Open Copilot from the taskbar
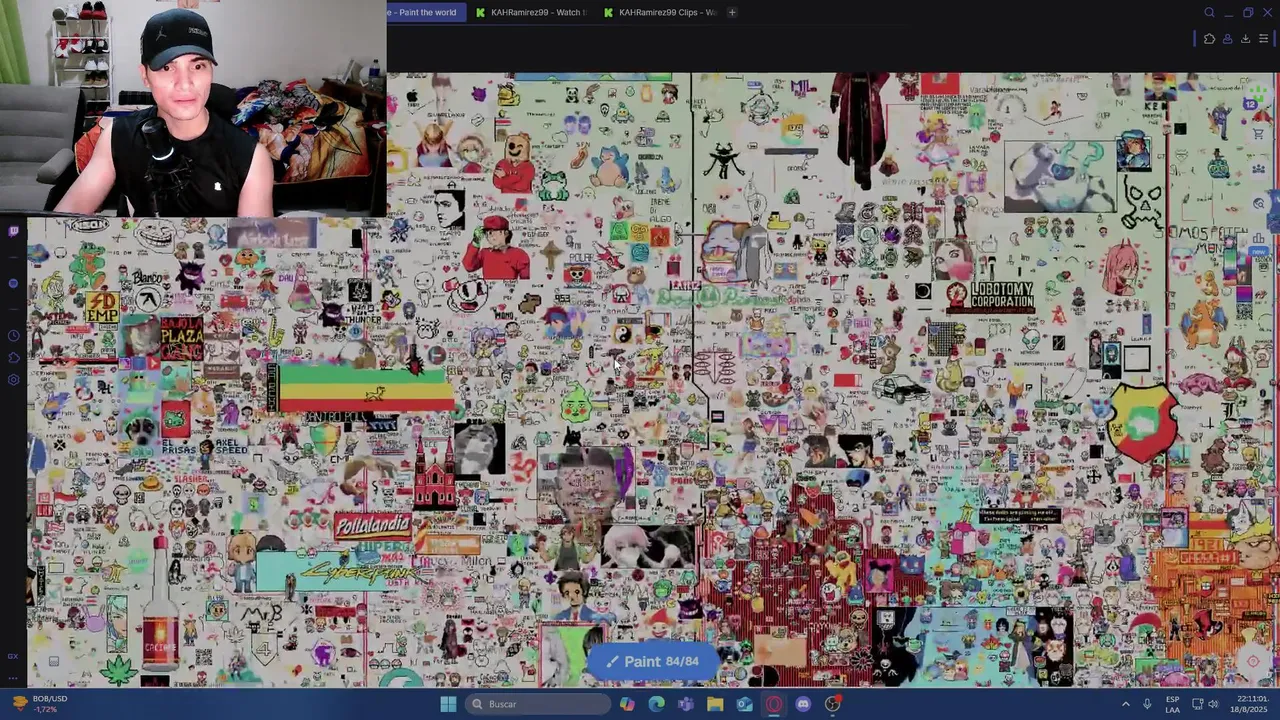 (x=627, y=704)
